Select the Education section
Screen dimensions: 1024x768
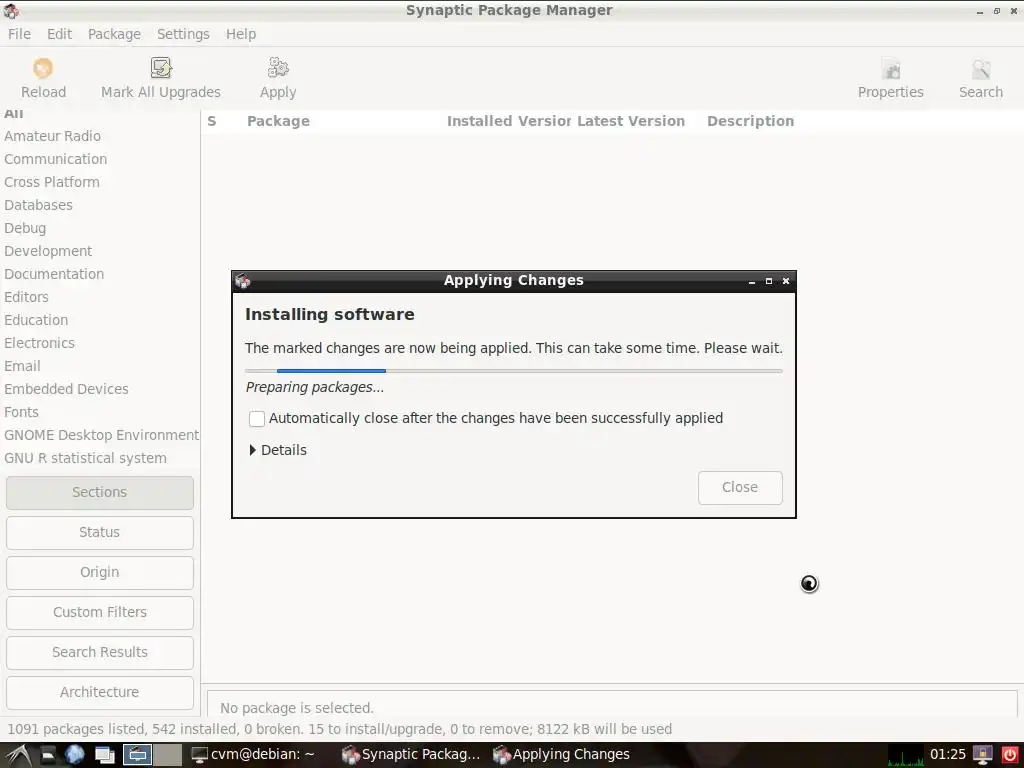pos(36,320)
